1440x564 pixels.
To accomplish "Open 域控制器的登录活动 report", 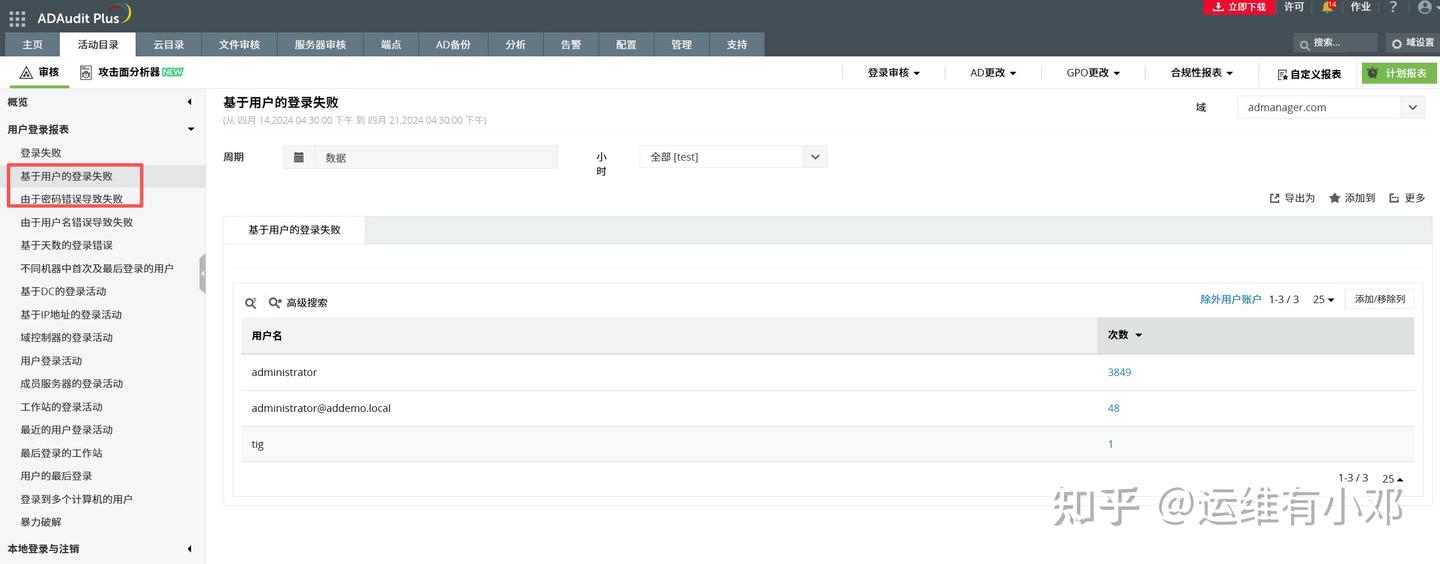I will (67, 337).
